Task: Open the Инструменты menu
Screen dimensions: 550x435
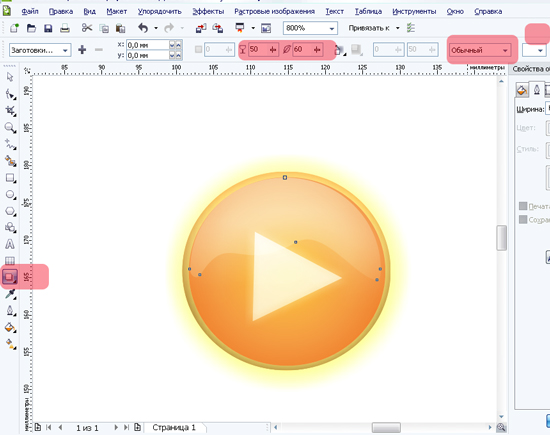Action: pos(414,12)
